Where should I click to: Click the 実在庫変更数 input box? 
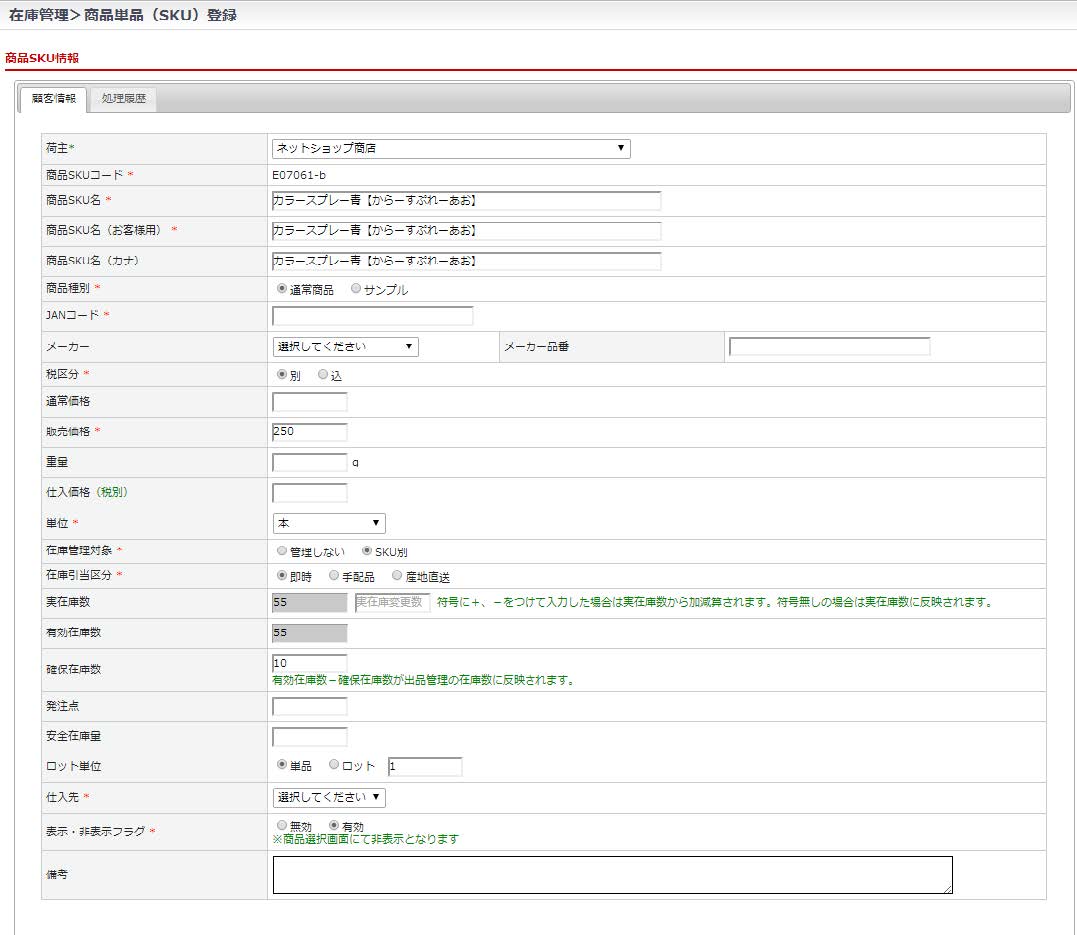coord(392,603)
